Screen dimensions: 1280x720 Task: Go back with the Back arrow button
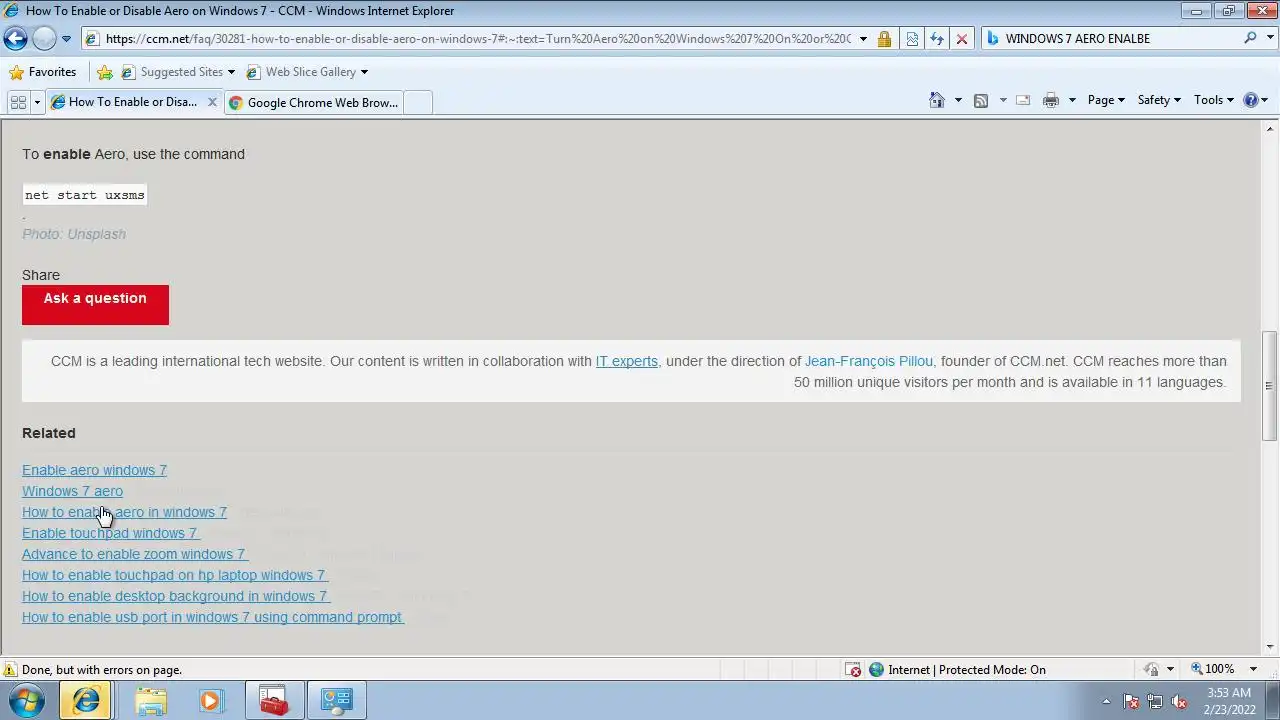pyautogui.click(x=15, y=39)
